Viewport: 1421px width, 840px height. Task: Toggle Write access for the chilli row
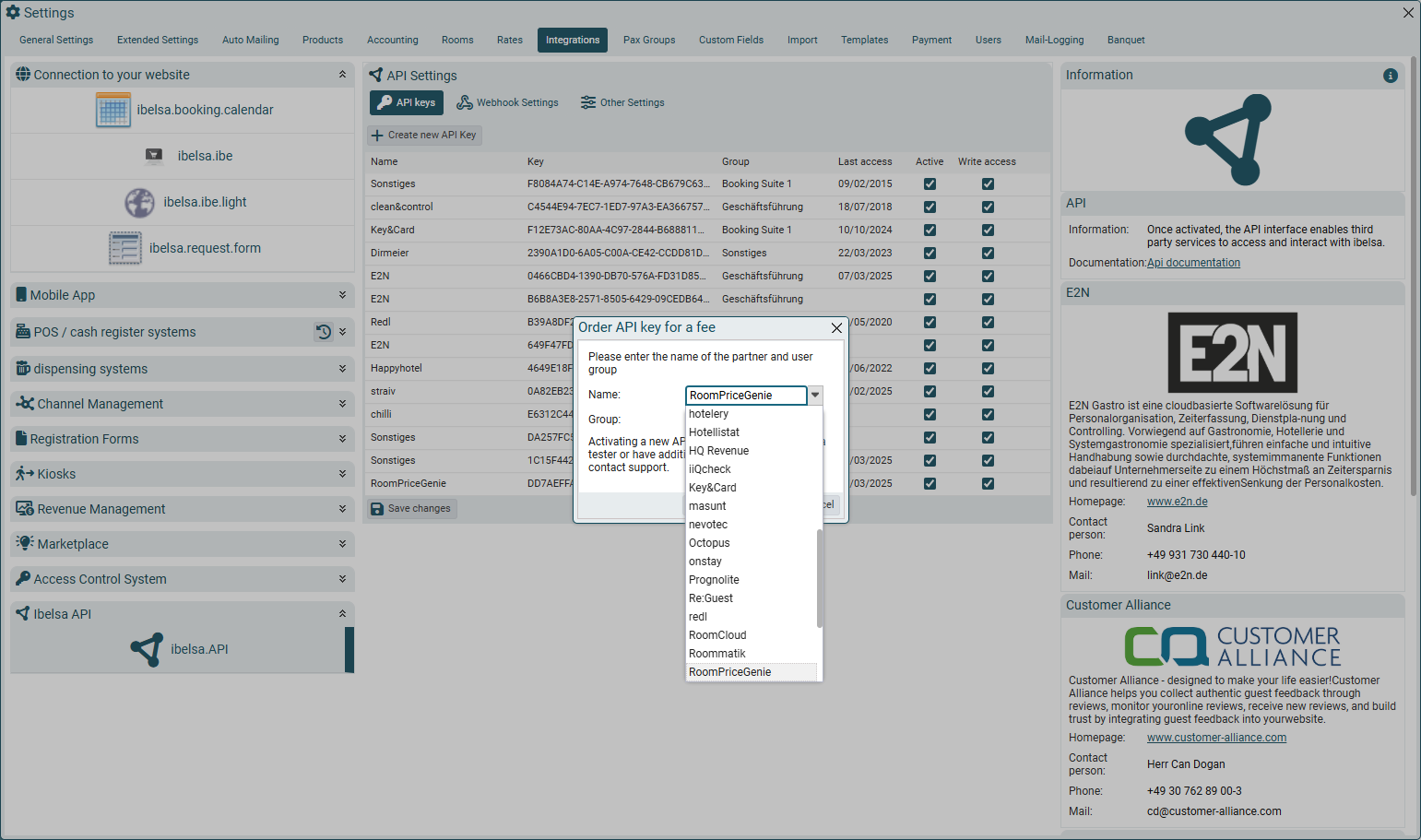[988, 414]
